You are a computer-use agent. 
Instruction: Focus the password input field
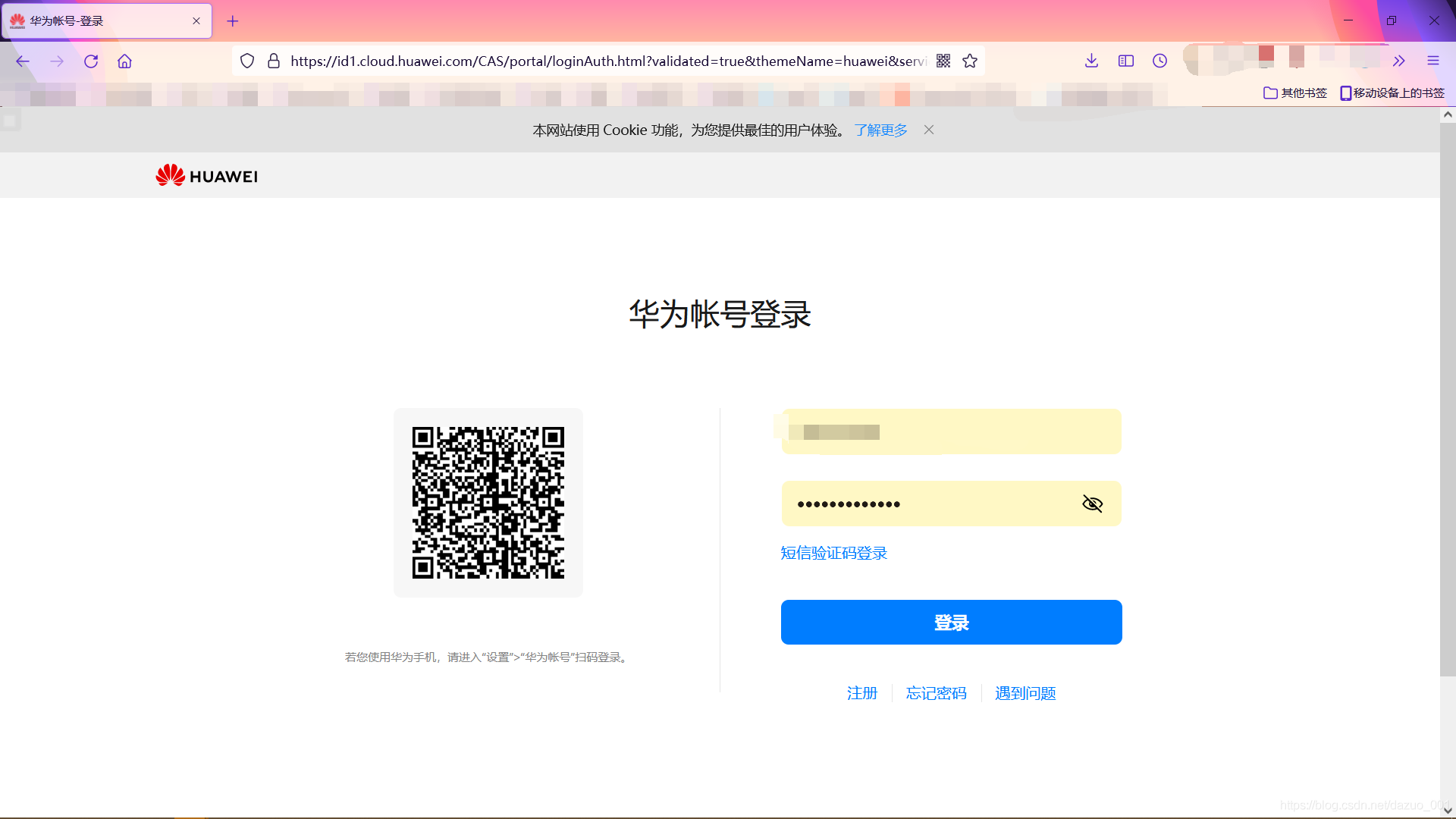[951, 504]
